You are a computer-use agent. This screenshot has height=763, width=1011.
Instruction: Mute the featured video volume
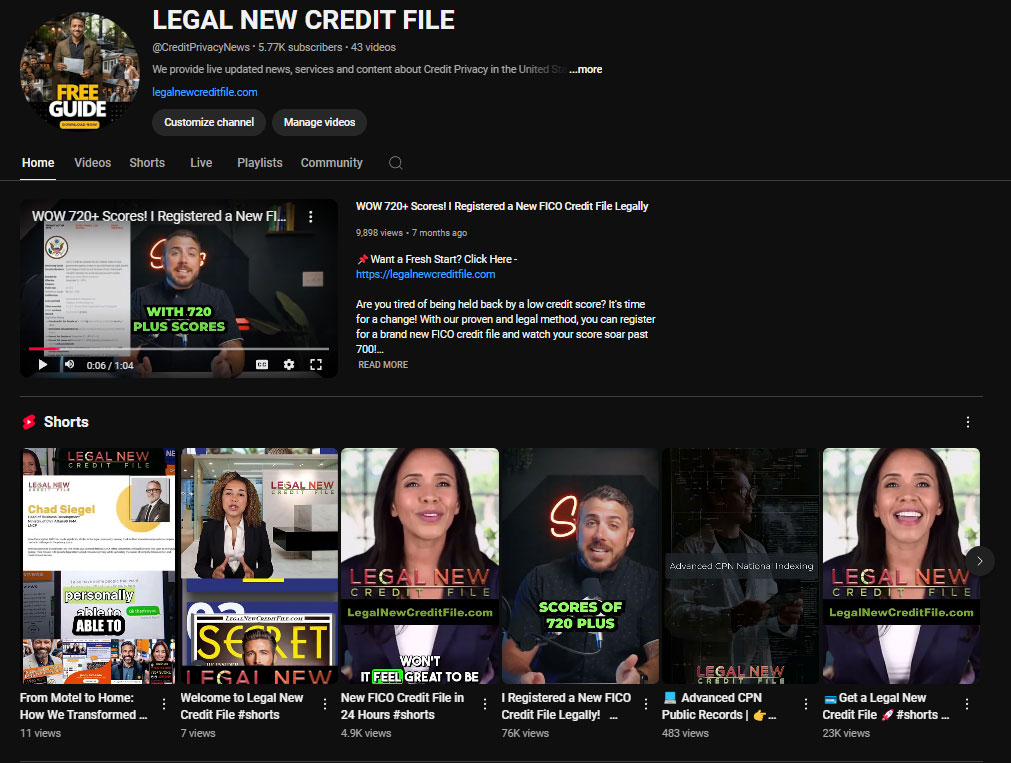70,365
